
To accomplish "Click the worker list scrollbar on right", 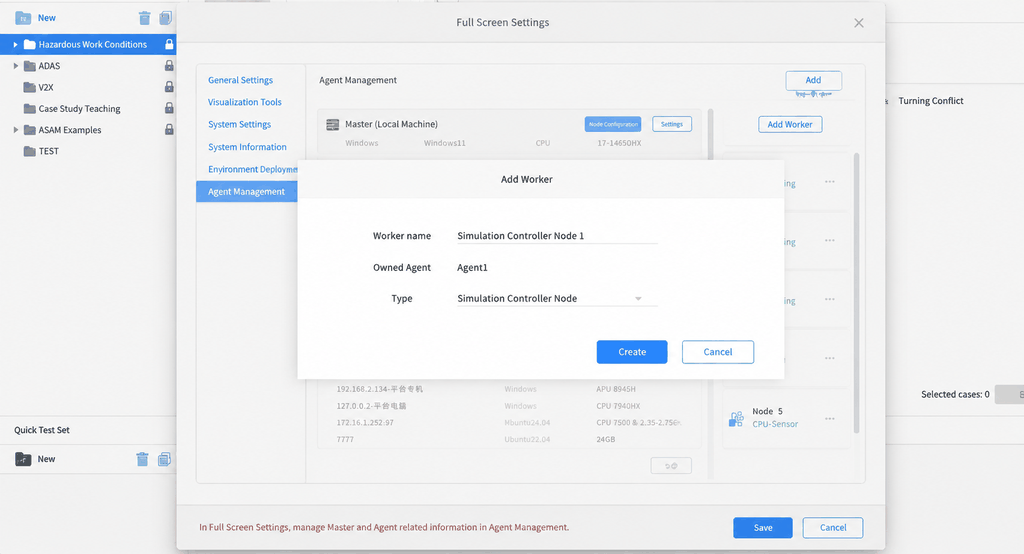I will click(856, 293).
